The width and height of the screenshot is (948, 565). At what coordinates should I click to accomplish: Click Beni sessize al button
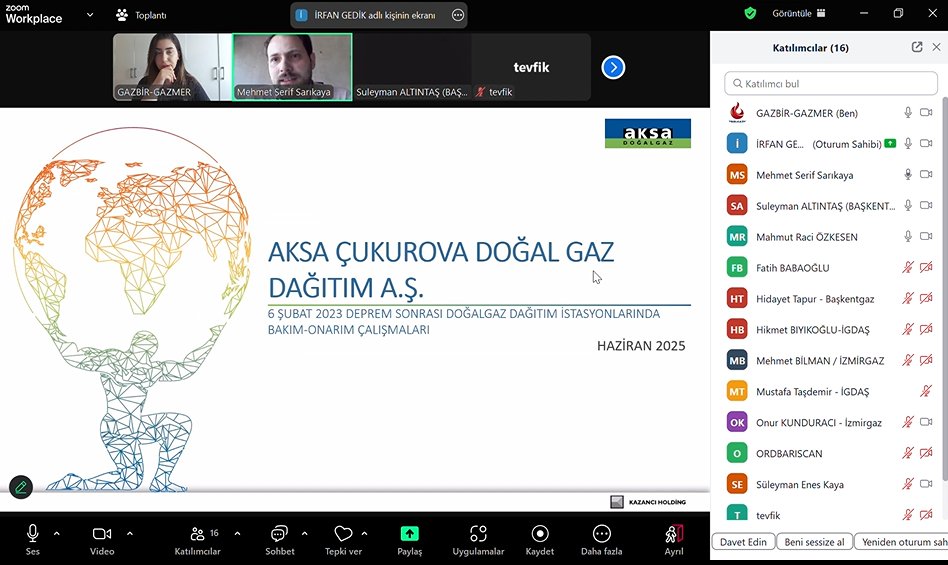coord(814,542)
